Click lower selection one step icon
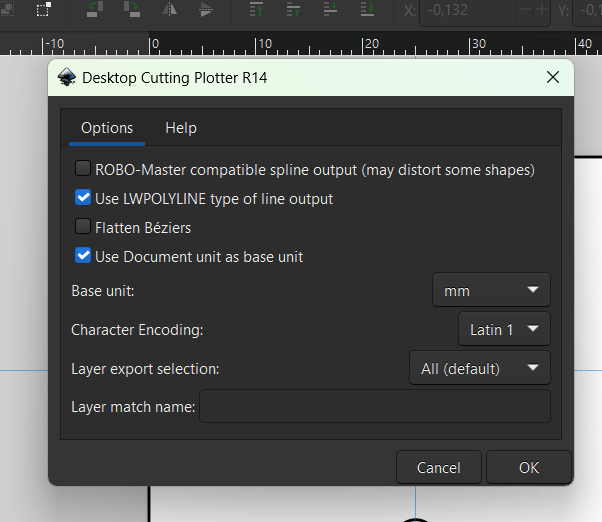This screenshot has width=602, height=522. tap(330, 9)
